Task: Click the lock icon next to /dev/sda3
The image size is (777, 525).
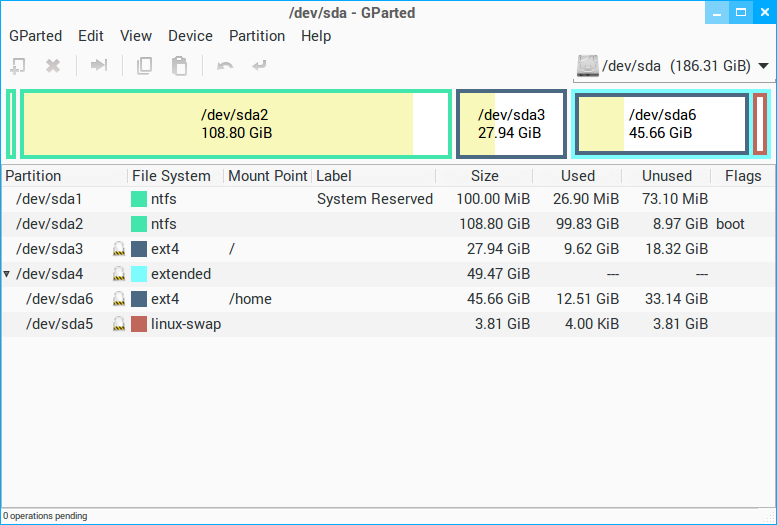Action: click(119, 249)
